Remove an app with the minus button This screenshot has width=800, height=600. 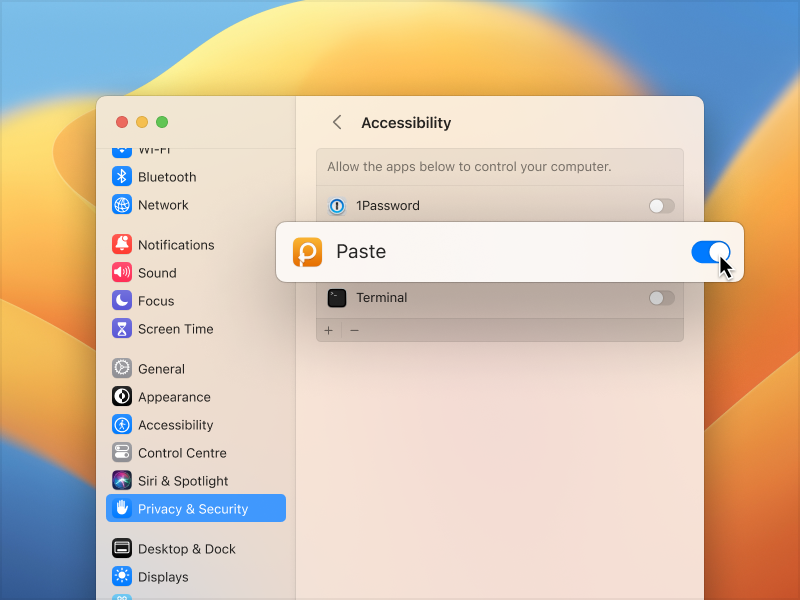click(x=354, y=331)
